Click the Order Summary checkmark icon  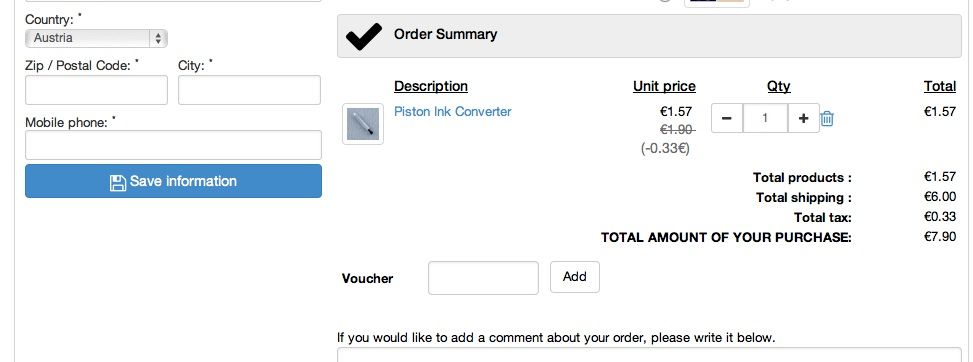[364, 36]
